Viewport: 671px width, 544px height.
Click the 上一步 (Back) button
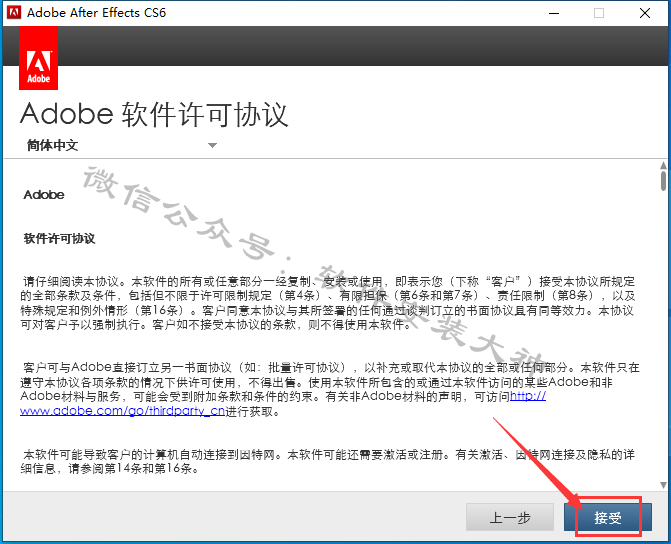510,517
